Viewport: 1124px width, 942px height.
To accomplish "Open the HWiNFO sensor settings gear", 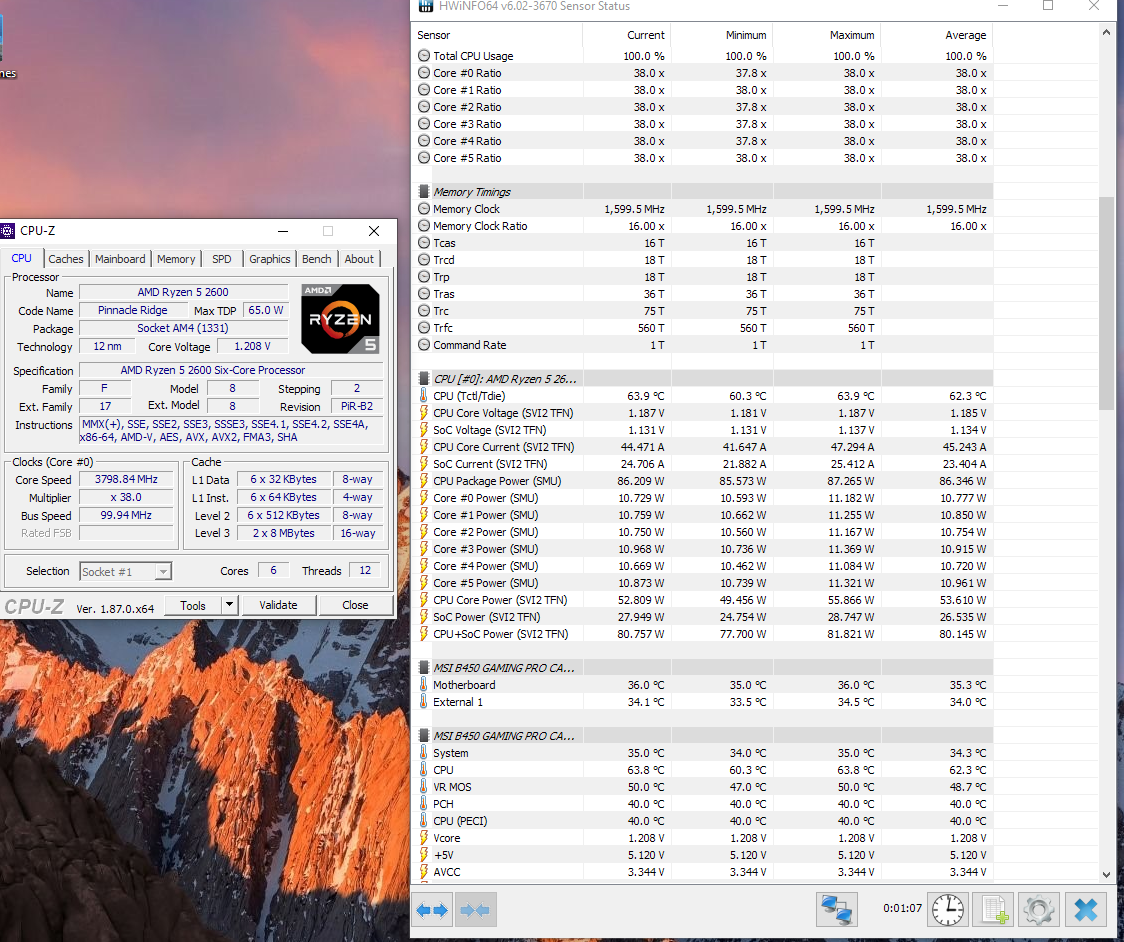I will [x=1039, y=910].
